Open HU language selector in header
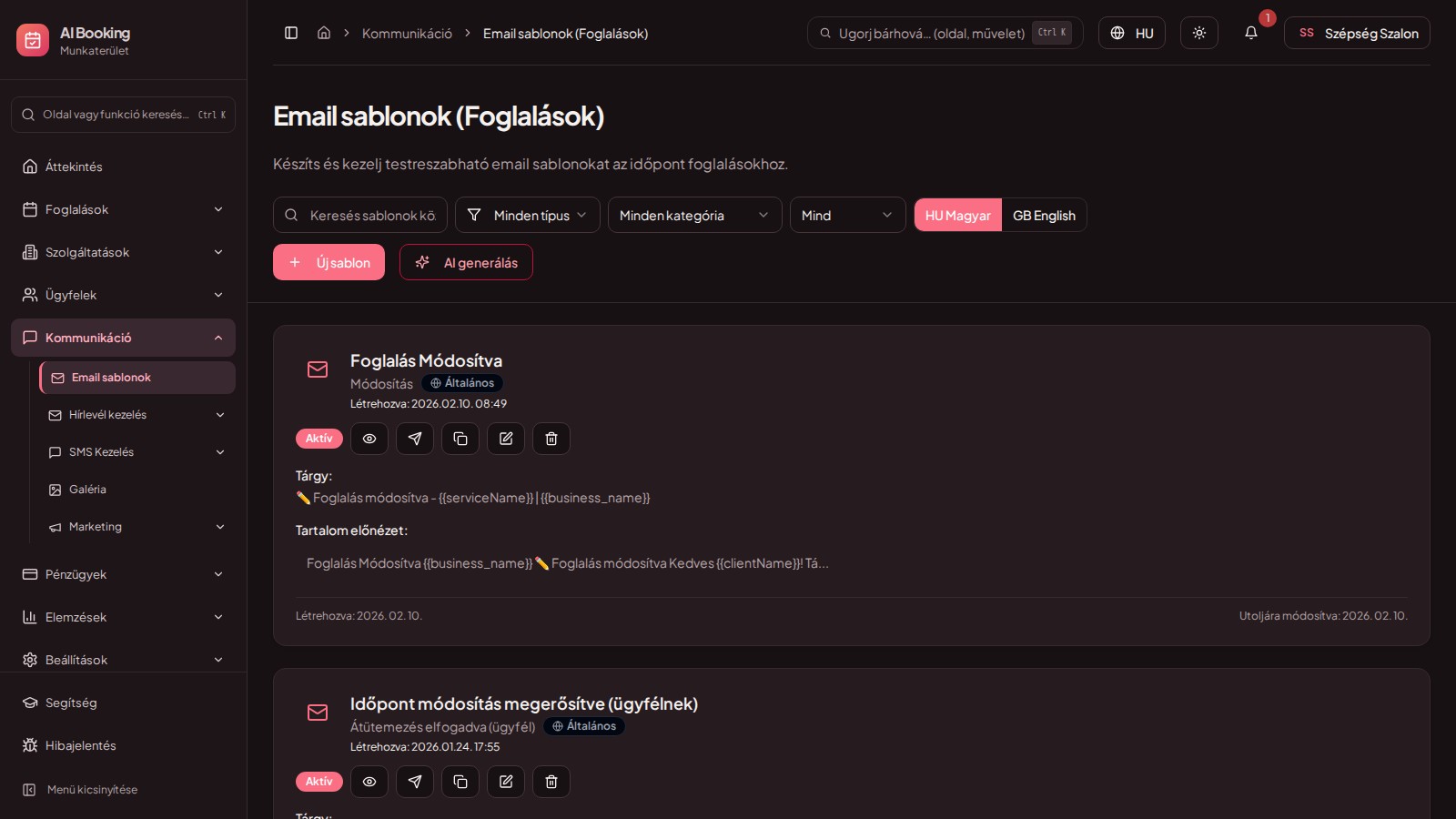 (x=1132, y=33)
